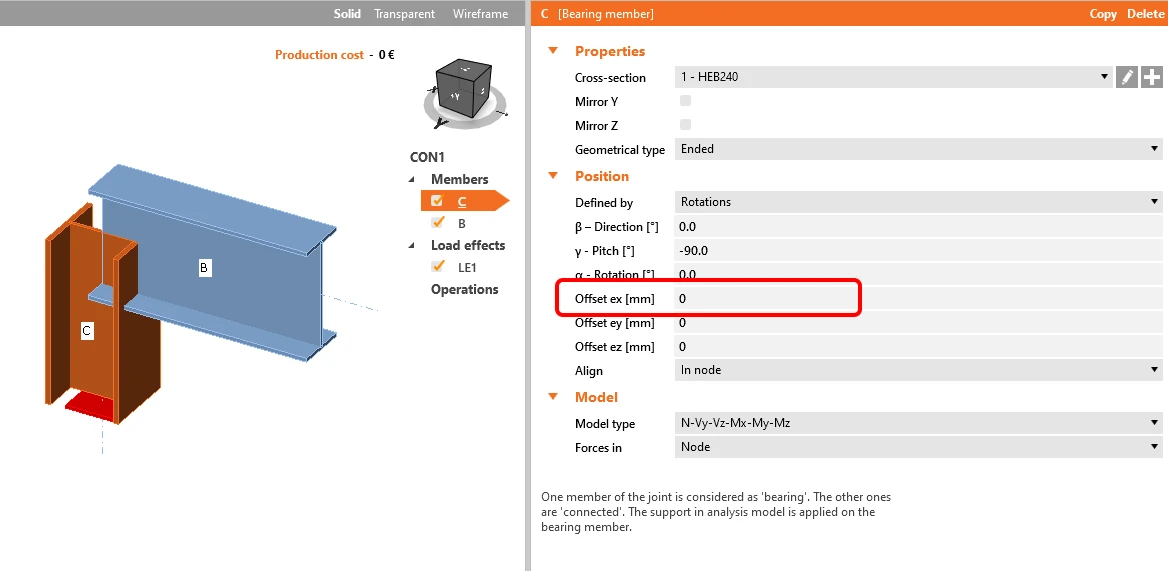
Task: Open the Geometrical type dropdown
Action: [918, 149]
